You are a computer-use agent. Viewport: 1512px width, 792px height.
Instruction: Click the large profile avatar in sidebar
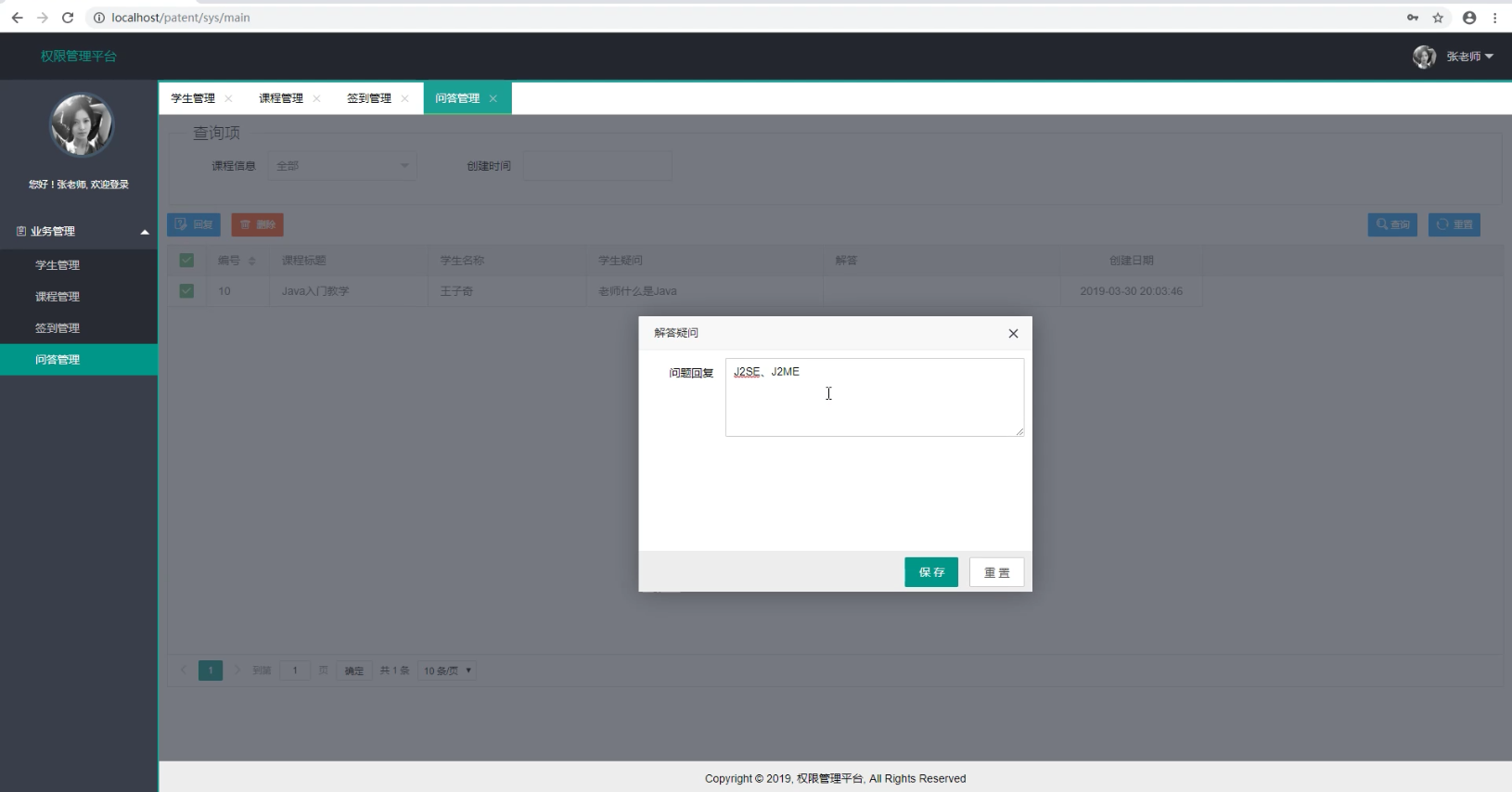pyautogui.click(x=81, y=125)
